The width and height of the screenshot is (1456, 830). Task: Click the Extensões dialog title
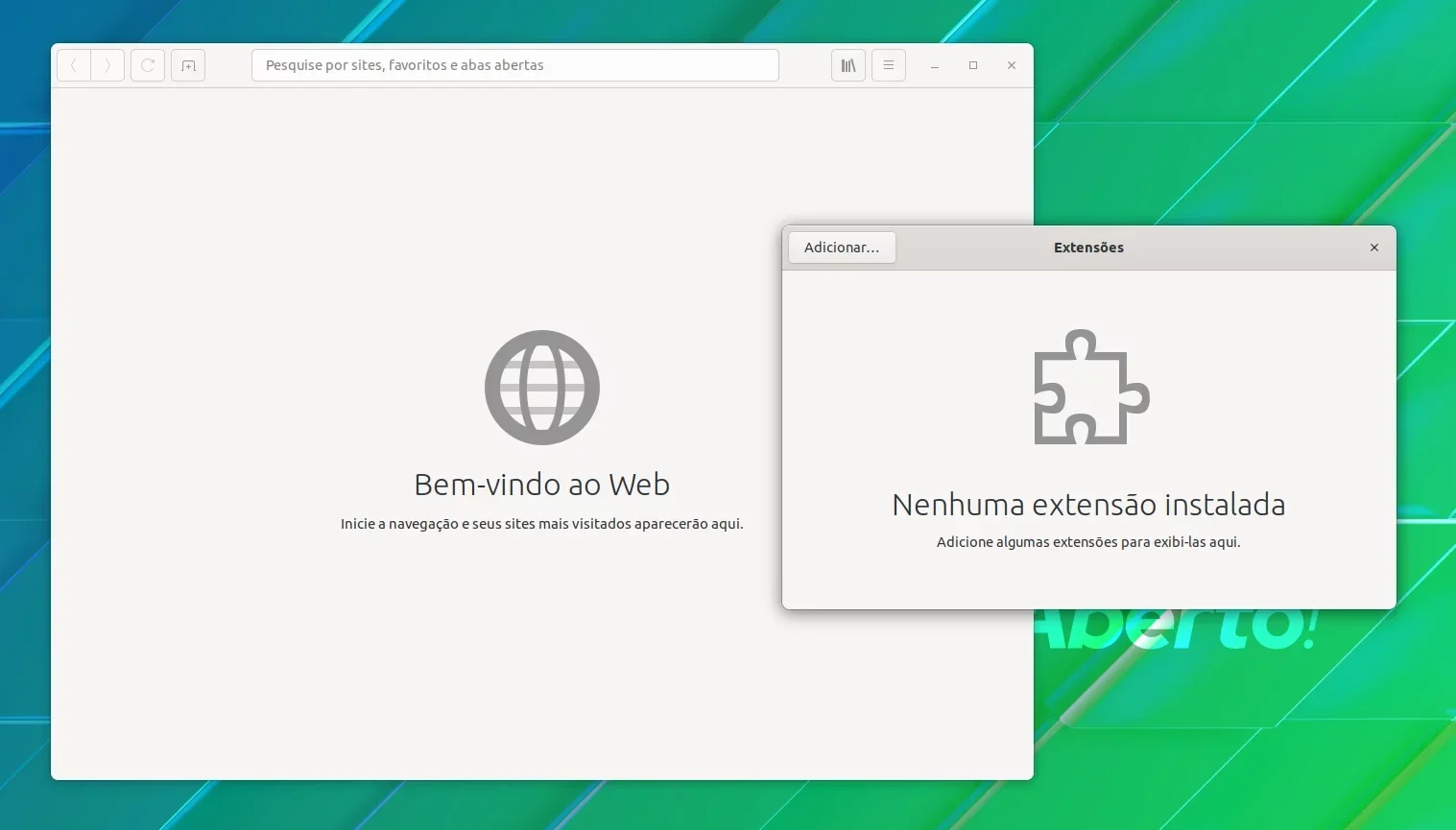(1088, 248)
